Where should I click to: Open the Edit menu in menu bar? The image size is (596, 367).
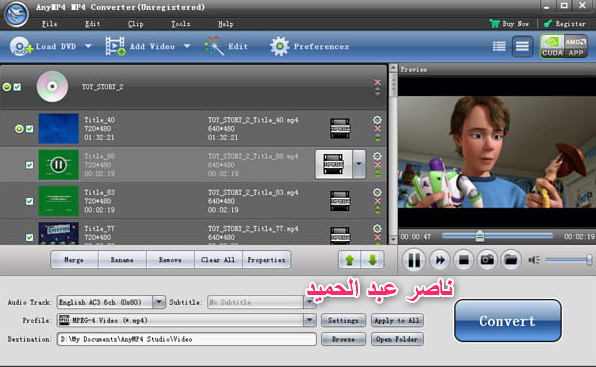(93, 24)
